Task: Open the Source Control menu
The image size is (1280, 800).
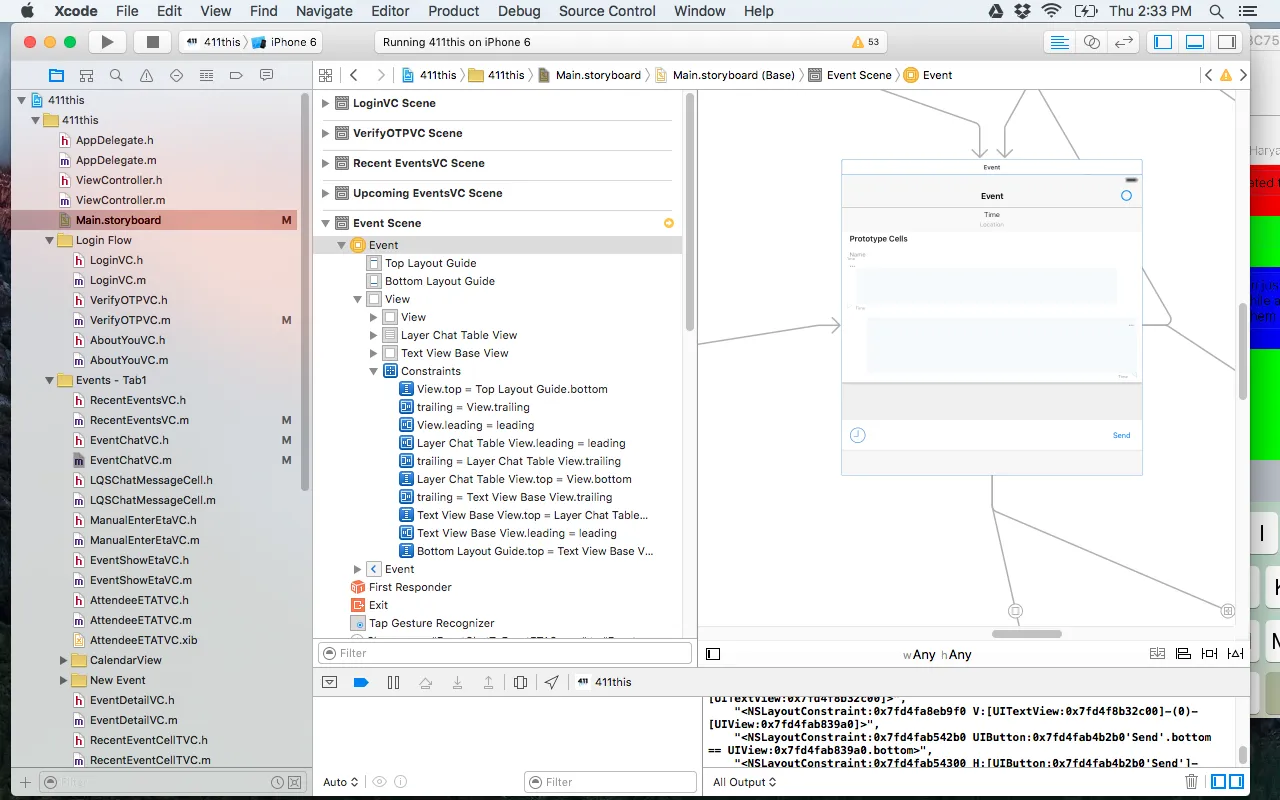Action: click(607, 11)
